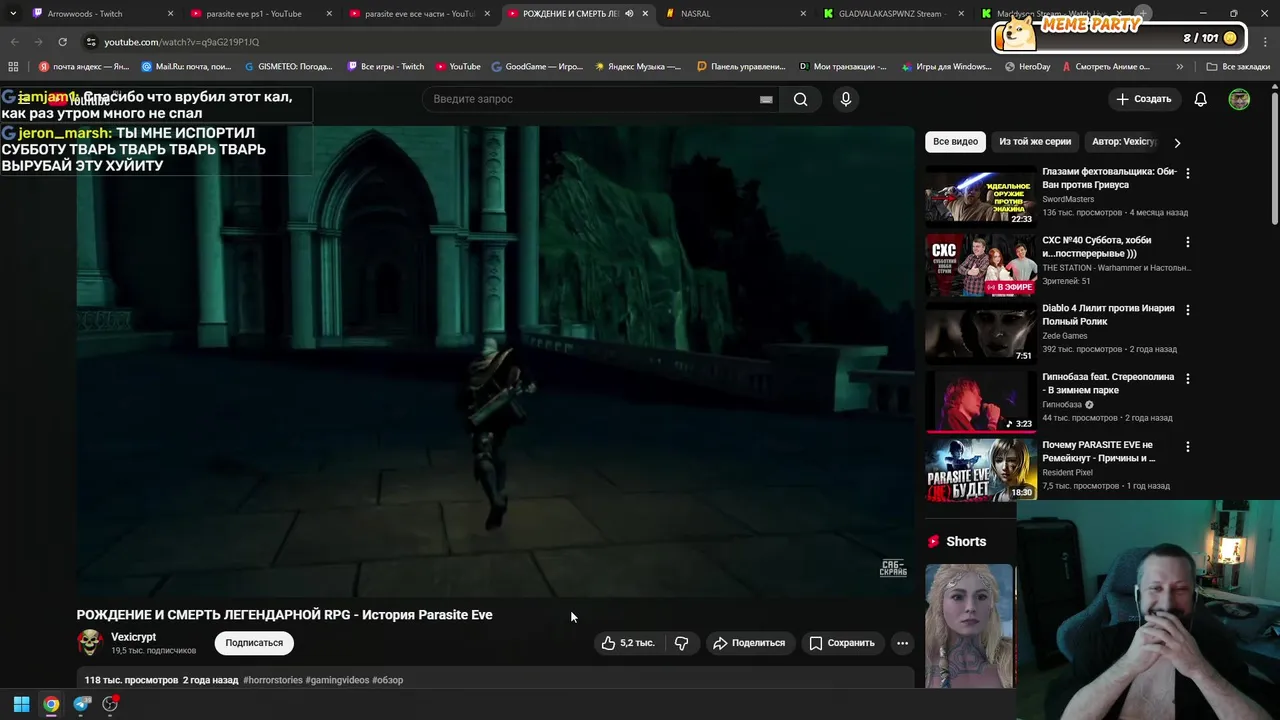The image size is (1280, 720).
Task: Open Telegram from the taskbar
Action: pos(82,704)
